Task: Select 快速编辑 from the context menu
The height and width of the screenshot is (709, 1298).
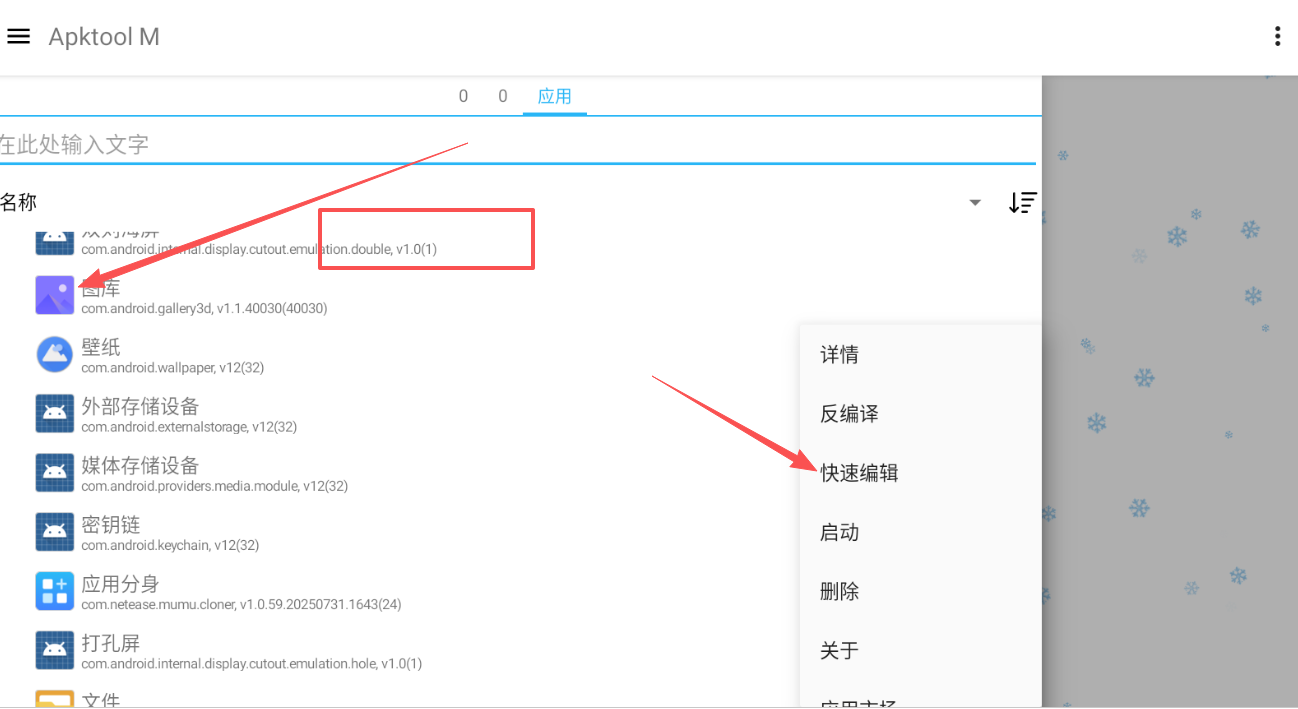Action: [x=859, y=473]
